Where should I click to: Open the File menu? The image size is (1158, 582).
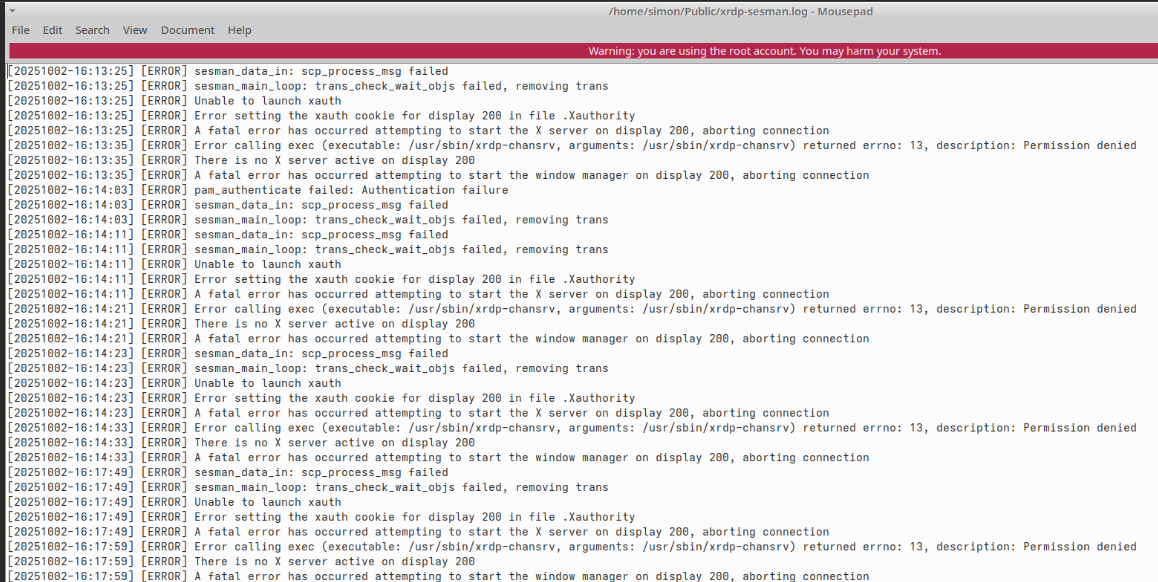click(x=20, y=30)
